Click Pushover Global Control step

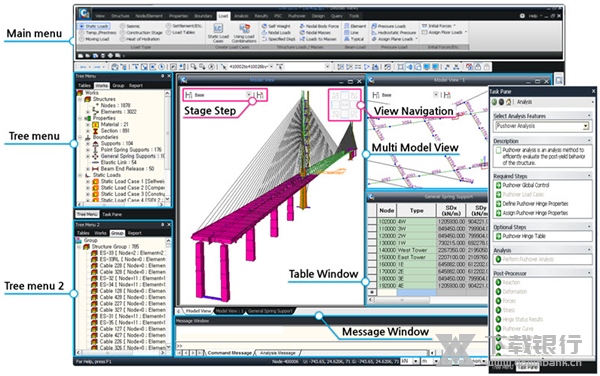(x=522, y=185)
